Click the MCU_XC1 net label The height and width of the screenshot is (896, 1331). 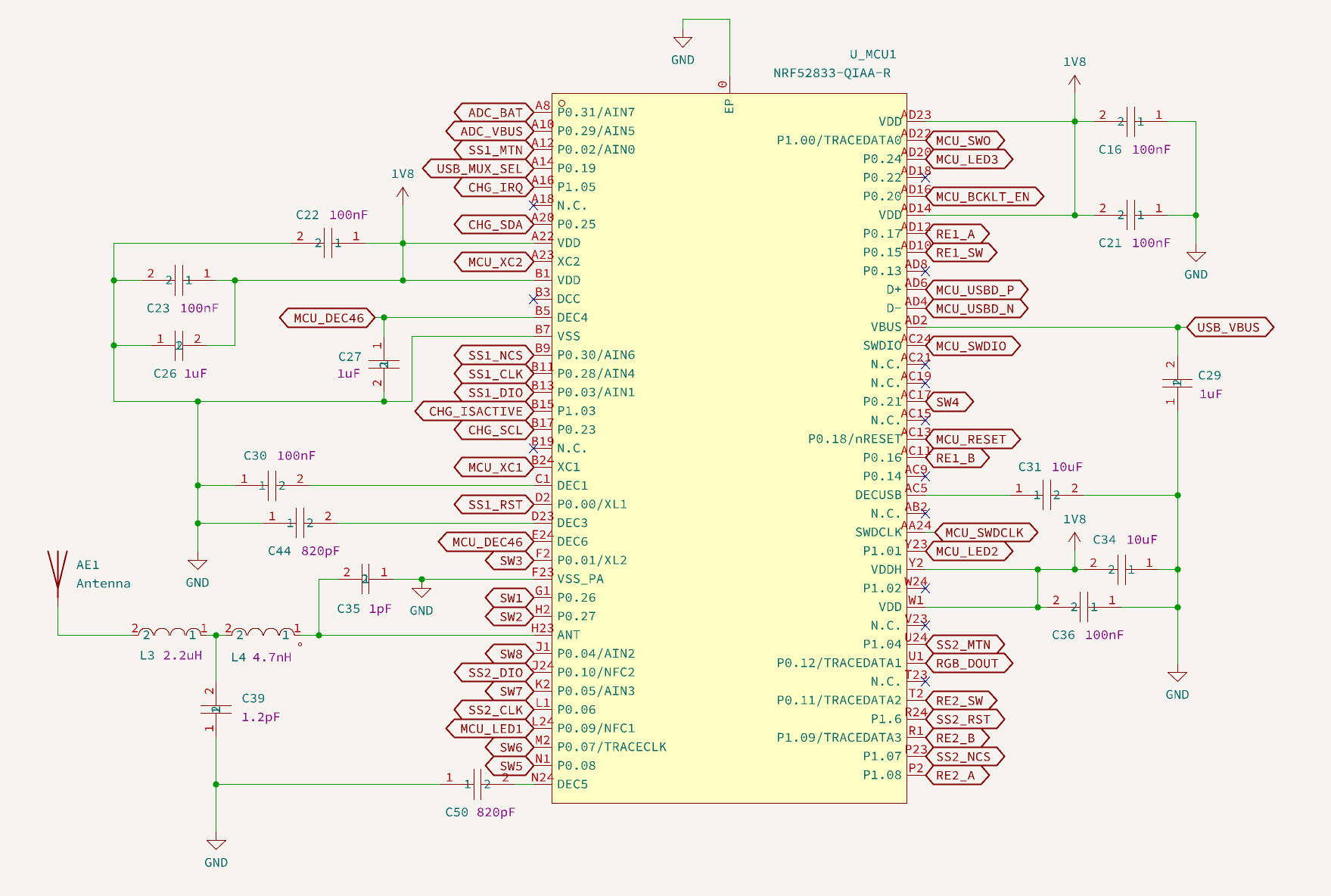pos(493,467)
